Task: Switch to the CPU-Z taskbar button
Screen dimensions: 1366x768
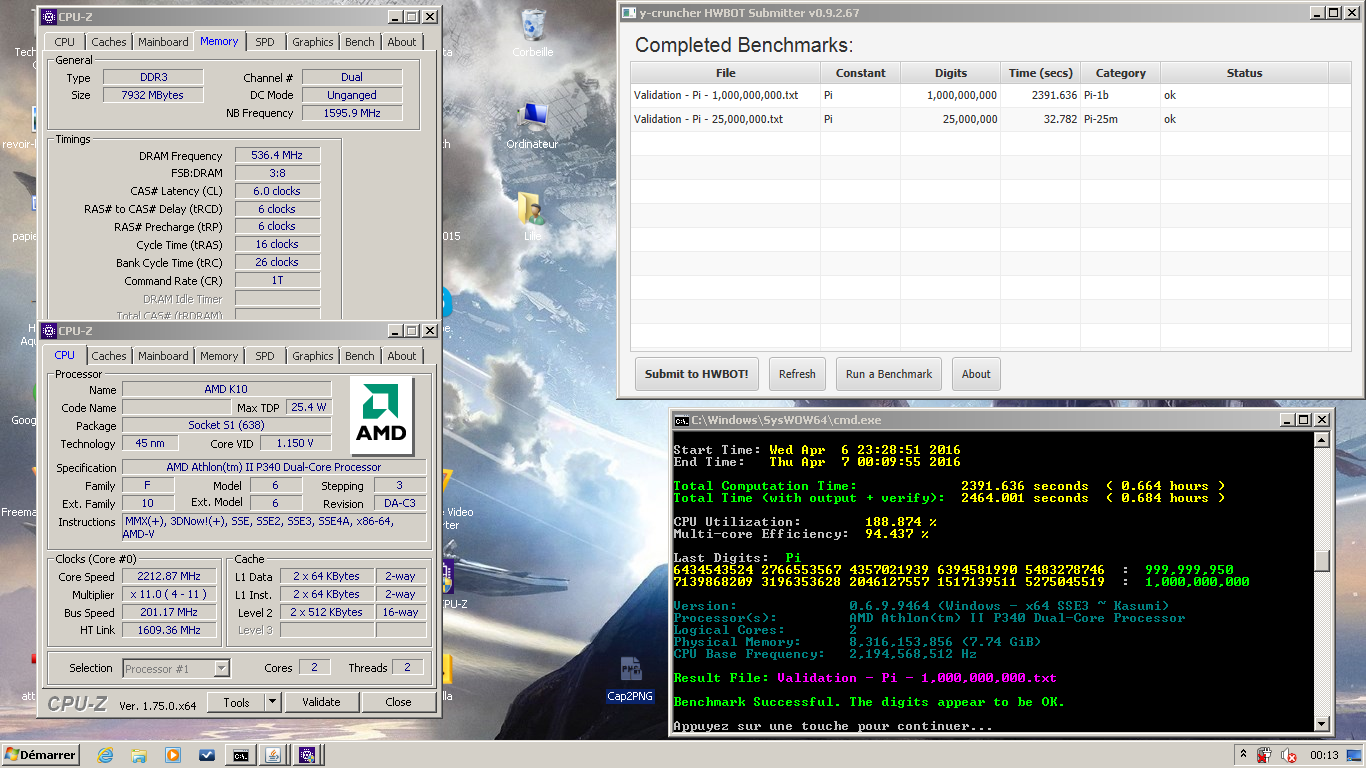Action: (x=307, y=755)
